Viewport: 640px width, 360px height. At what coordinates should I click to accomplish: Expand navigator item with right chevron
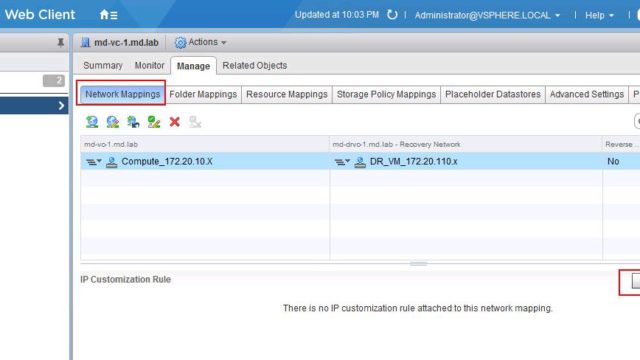click(61, 106)
